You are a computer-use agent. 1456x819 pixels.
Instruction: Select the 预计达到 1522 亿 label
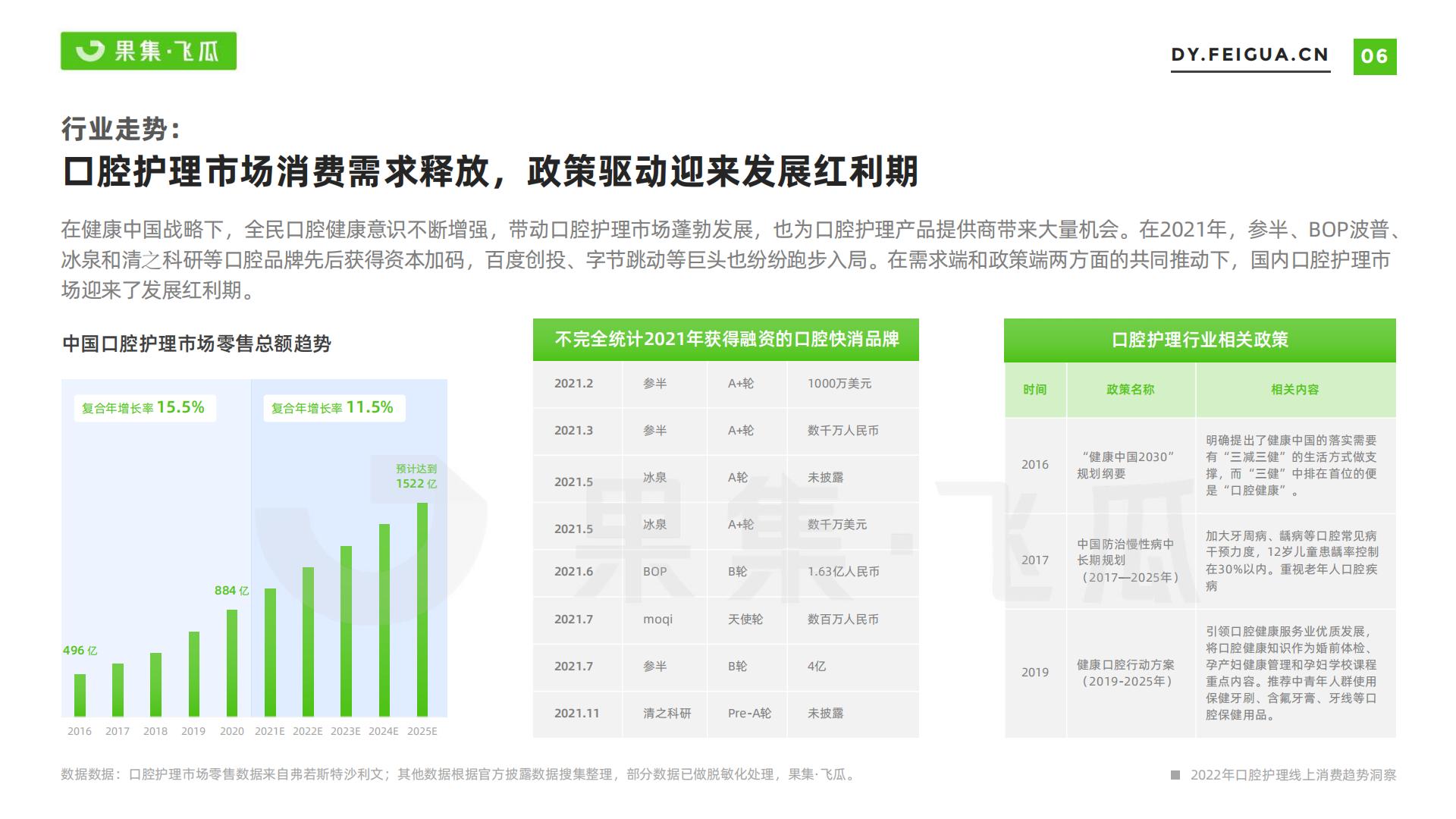coord(416,476)
